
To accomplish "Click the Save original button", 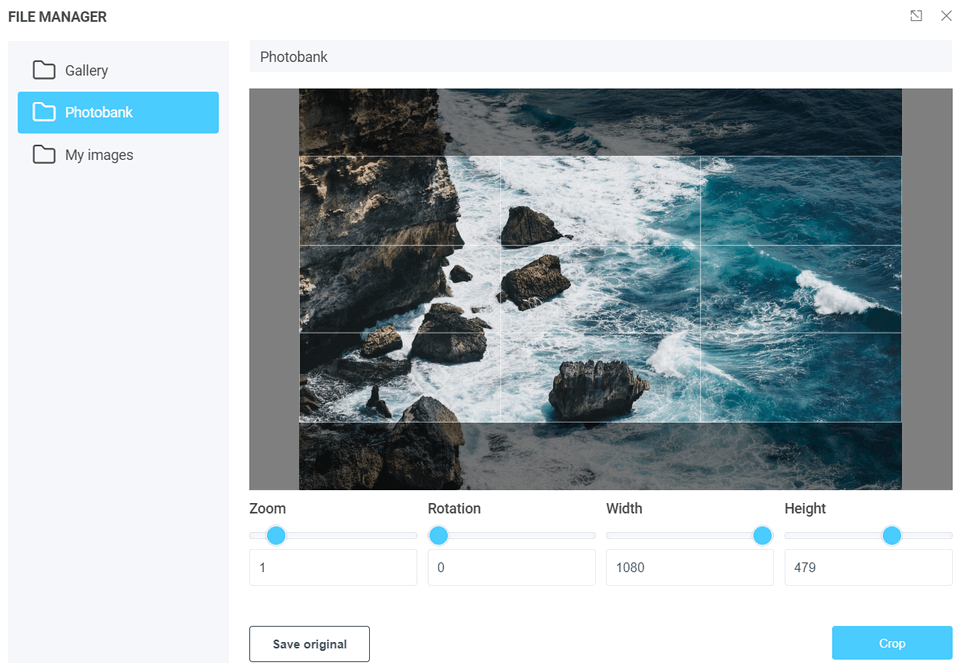I will point(309,644).
